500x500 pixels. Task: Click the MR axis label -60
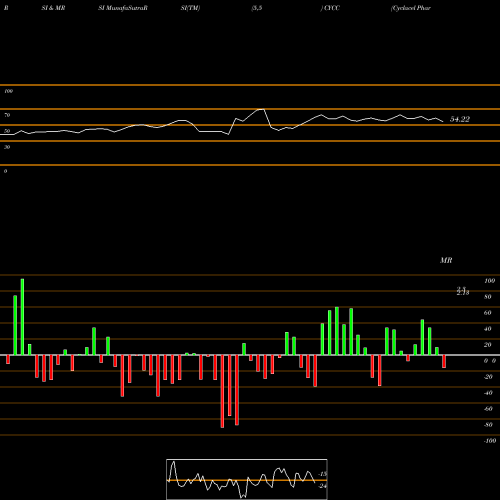488,409
